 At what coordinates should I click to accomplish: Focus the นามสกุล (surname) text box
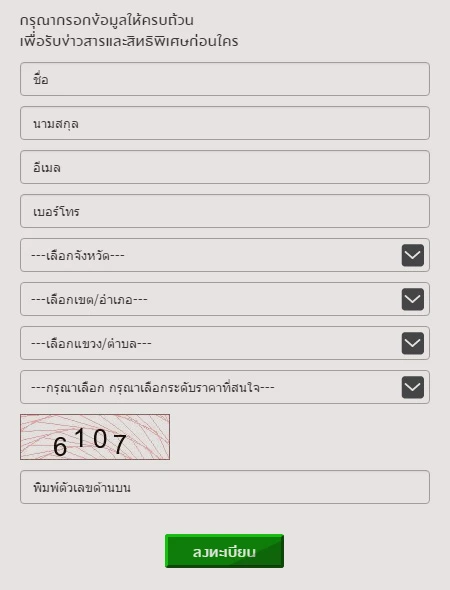(225, 123)
